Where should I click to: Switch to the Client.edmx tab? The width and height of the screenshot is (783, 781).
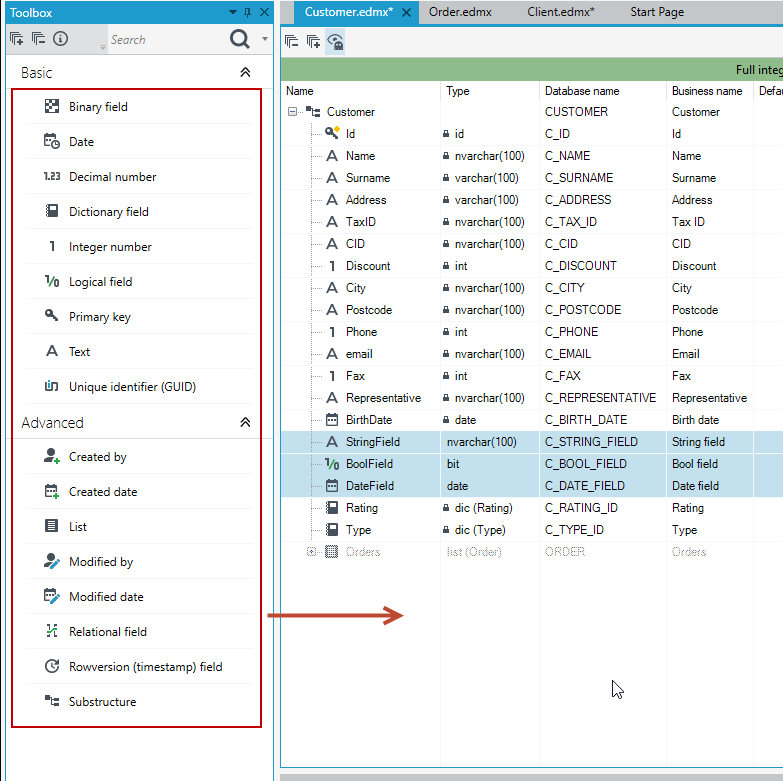tap(561, 12)
